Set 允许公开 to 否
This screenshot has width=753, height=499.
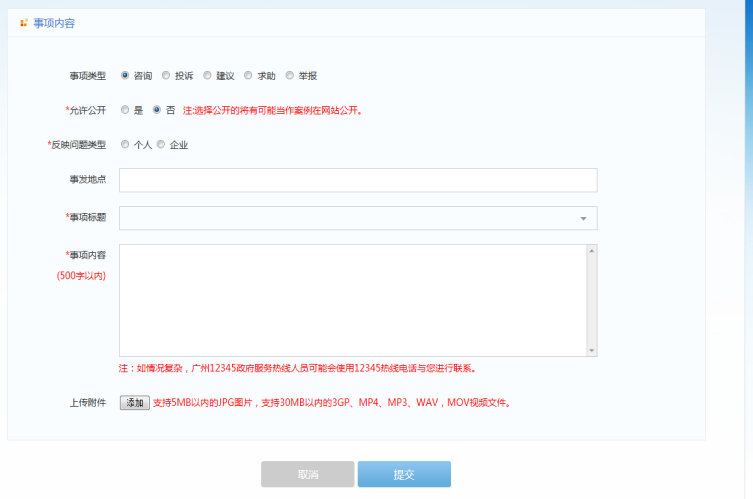pyautogui.click(x=157, y=110)
